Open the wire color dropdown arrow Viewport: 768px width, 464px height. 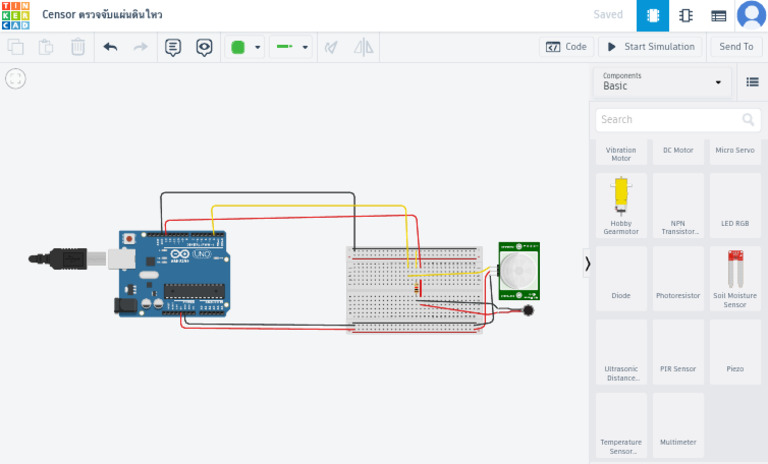[x=258, y=48]
